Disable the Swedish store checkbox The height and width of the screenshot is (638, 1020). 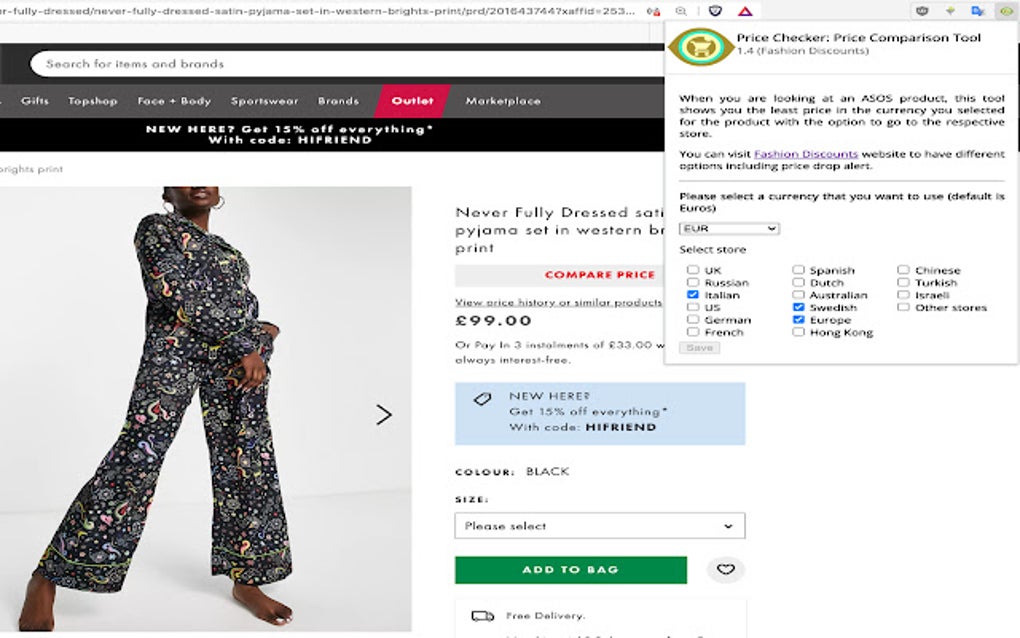click(798, 308)
